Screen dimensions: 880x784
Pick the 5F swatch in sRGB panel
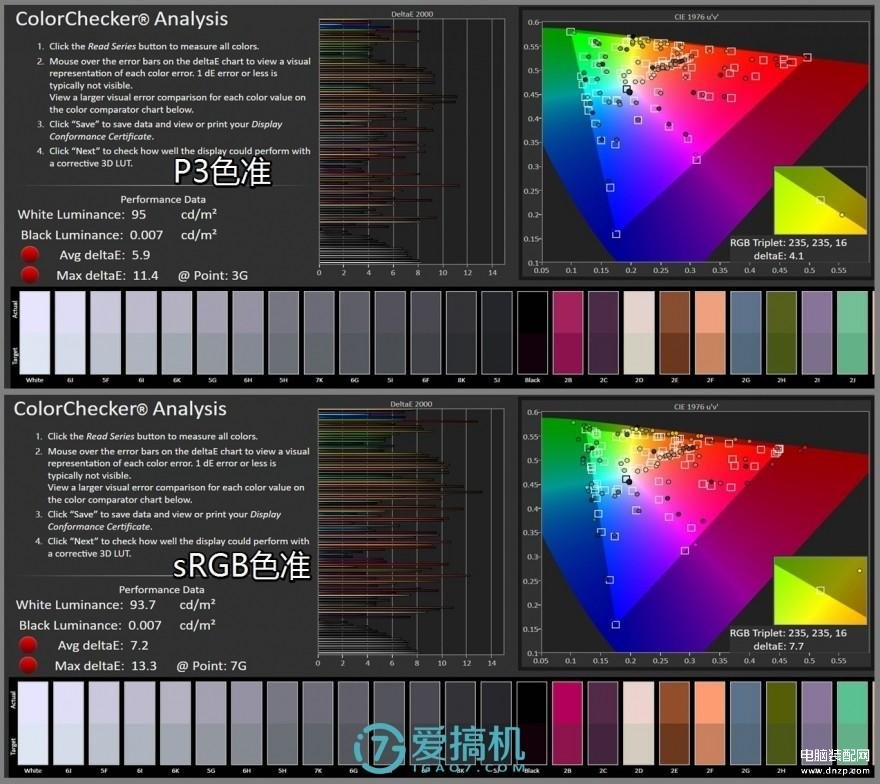tap(104, 723)
